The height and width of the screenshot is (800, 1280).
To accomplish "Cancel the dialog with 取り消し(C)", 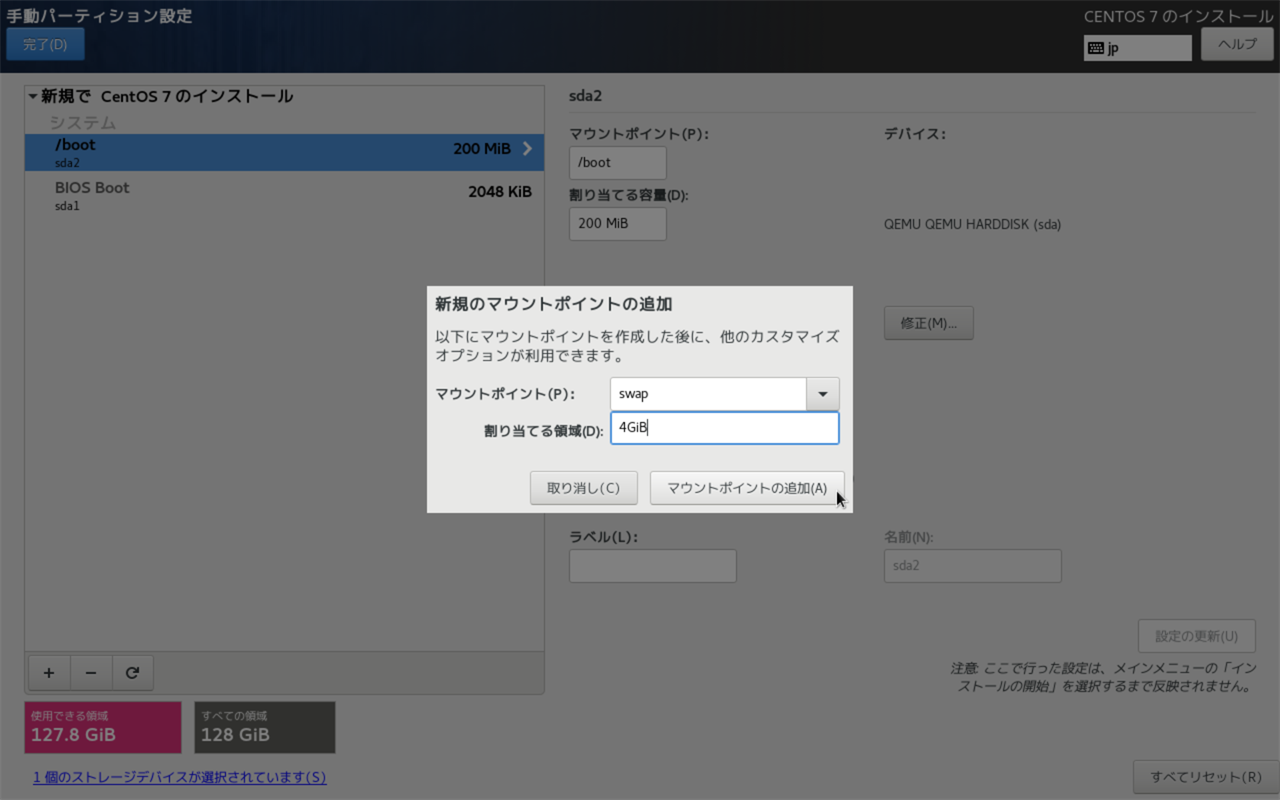I will [583, 487].
